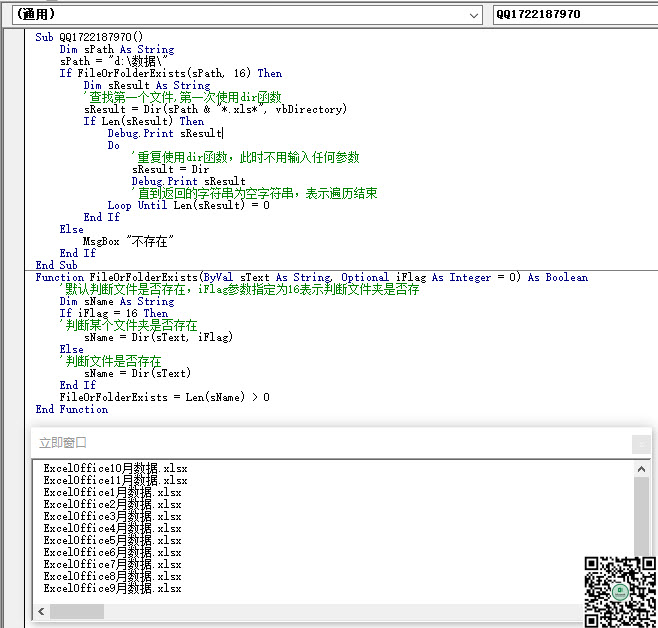
Task: Click comment '直到返回的字符串为空字符串'
Action: point(254,193)
